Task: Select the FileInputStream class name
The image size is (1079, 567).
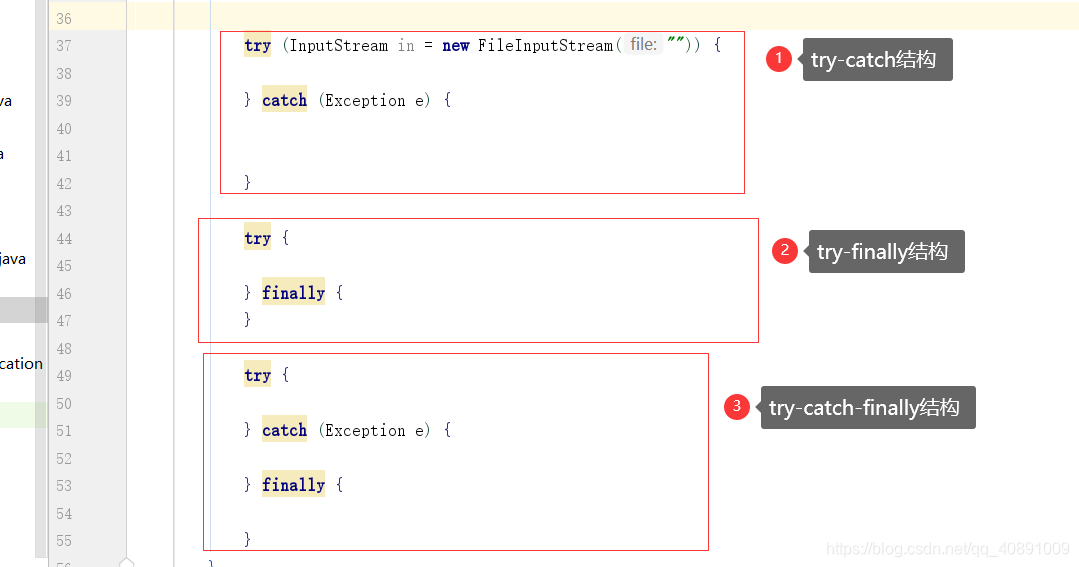Action: [x=545, y=45]
